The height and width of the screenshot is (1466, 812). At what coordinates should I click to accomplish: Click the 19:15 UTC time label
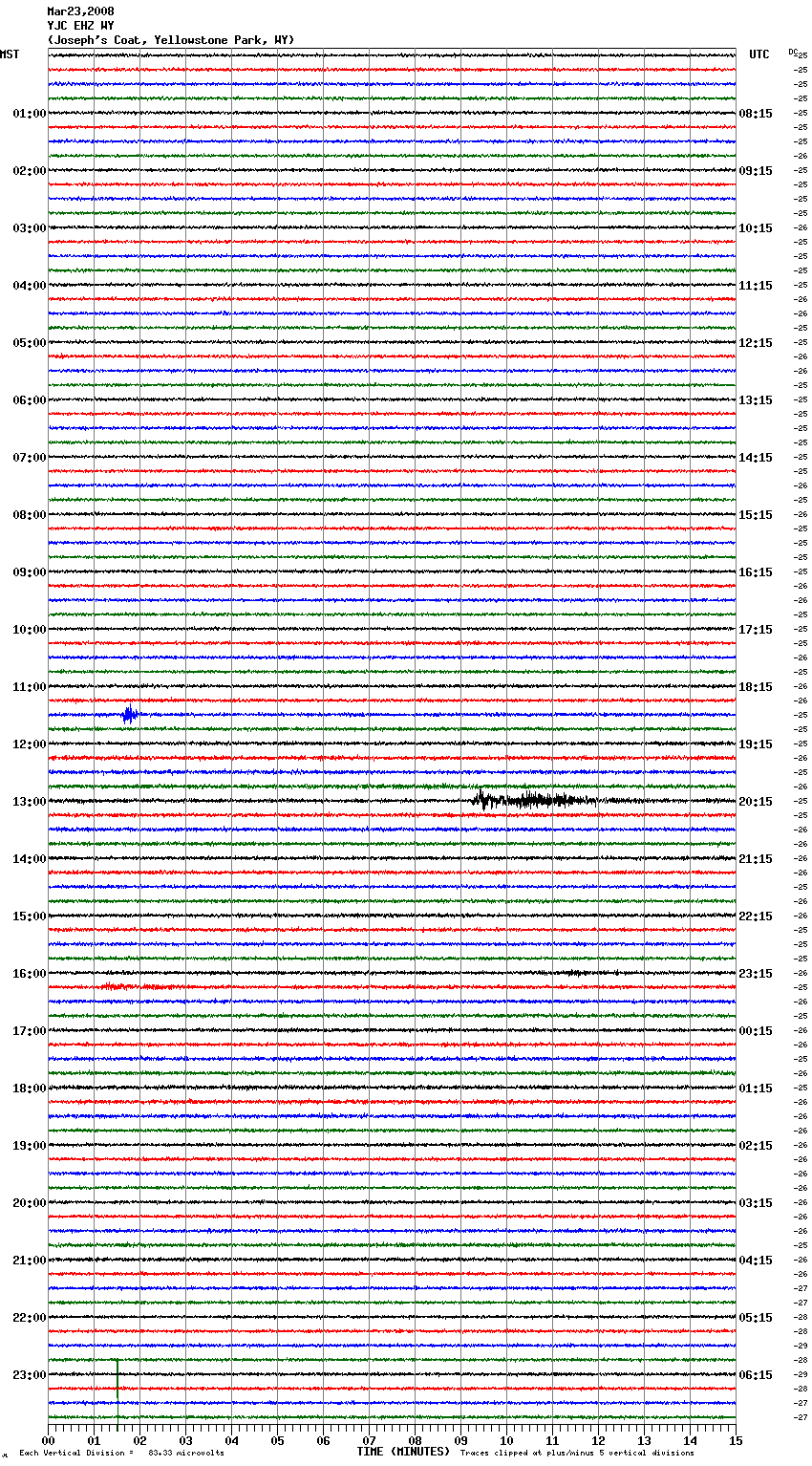tap(756, 744)
